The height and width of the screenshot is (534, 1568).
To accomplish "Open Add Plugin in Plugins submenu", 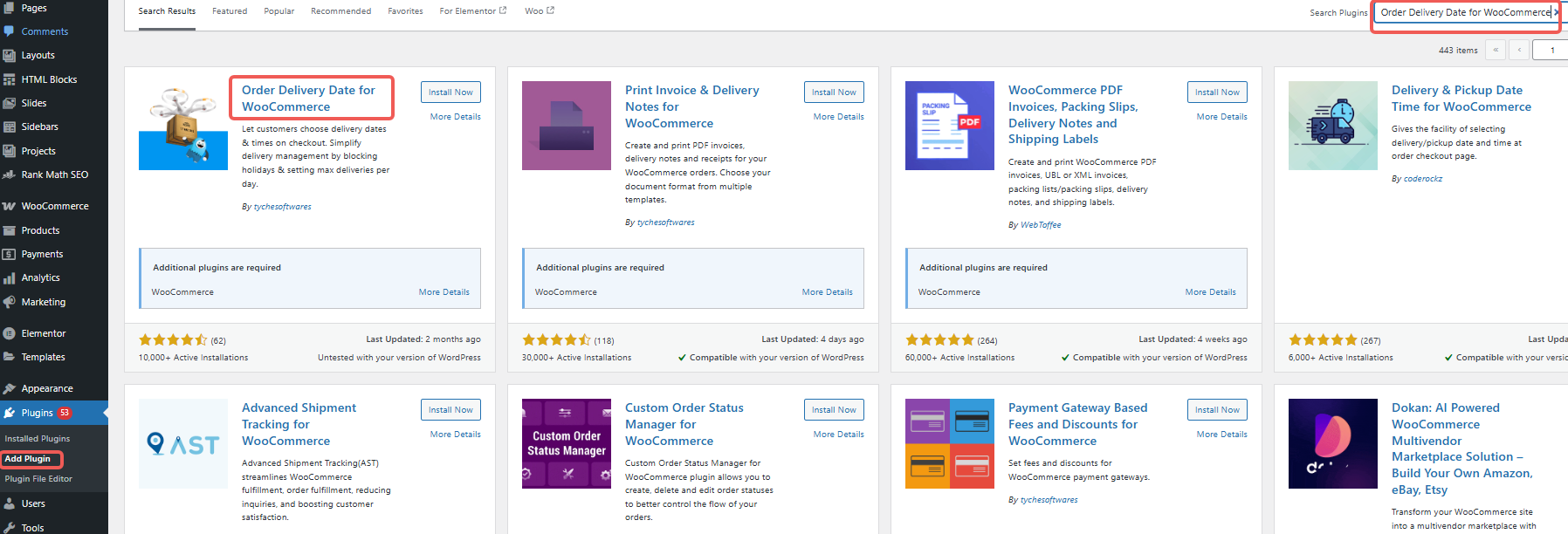I will pyautogui.click(x=28, y=459).
